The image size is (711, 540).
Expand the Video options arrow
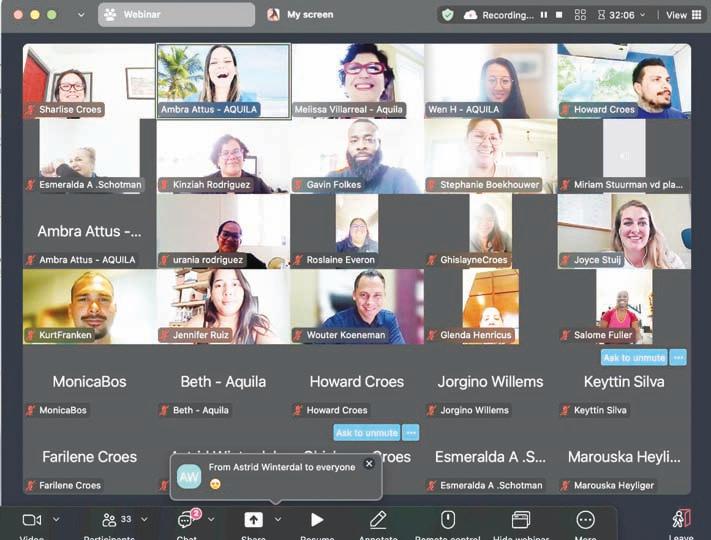56,519
